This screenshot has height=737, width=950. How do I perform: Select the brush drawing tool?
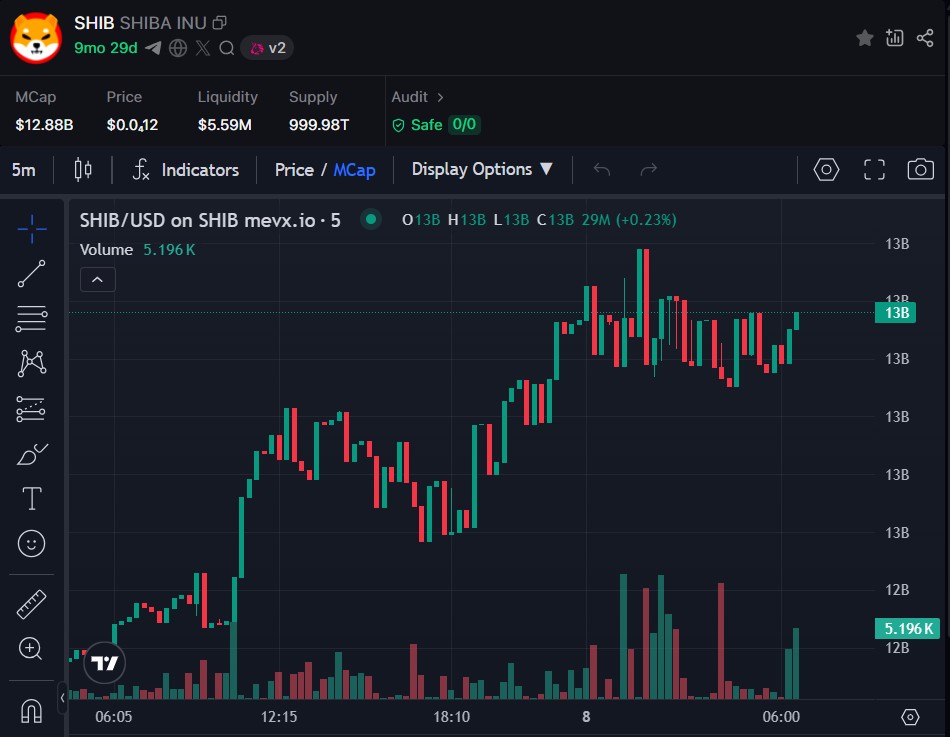(x=32, y=454)
